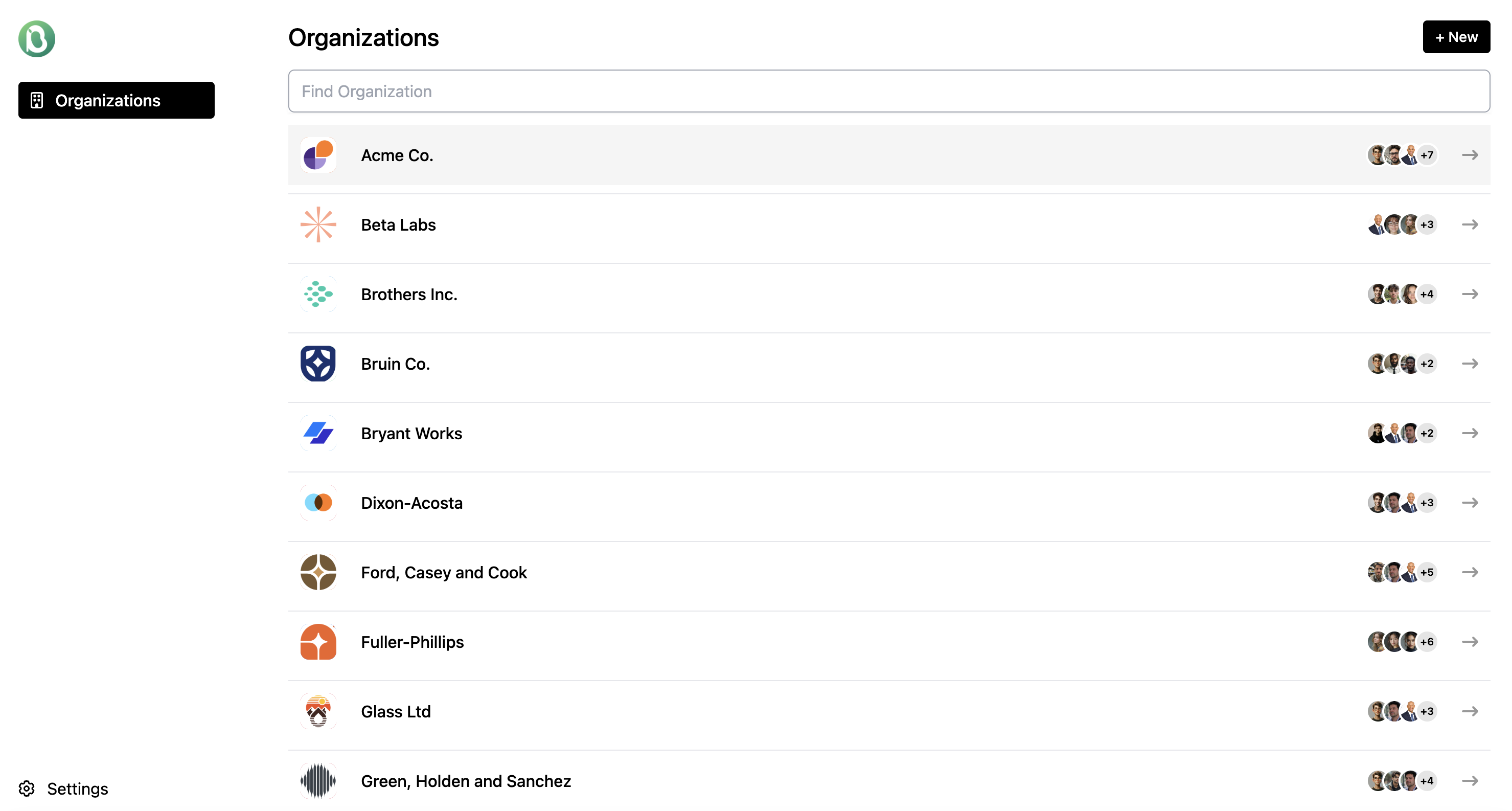Screen dimensions: 1512x811
Task: Click the Bryant Works blue logo
Action: click(318, 433)
